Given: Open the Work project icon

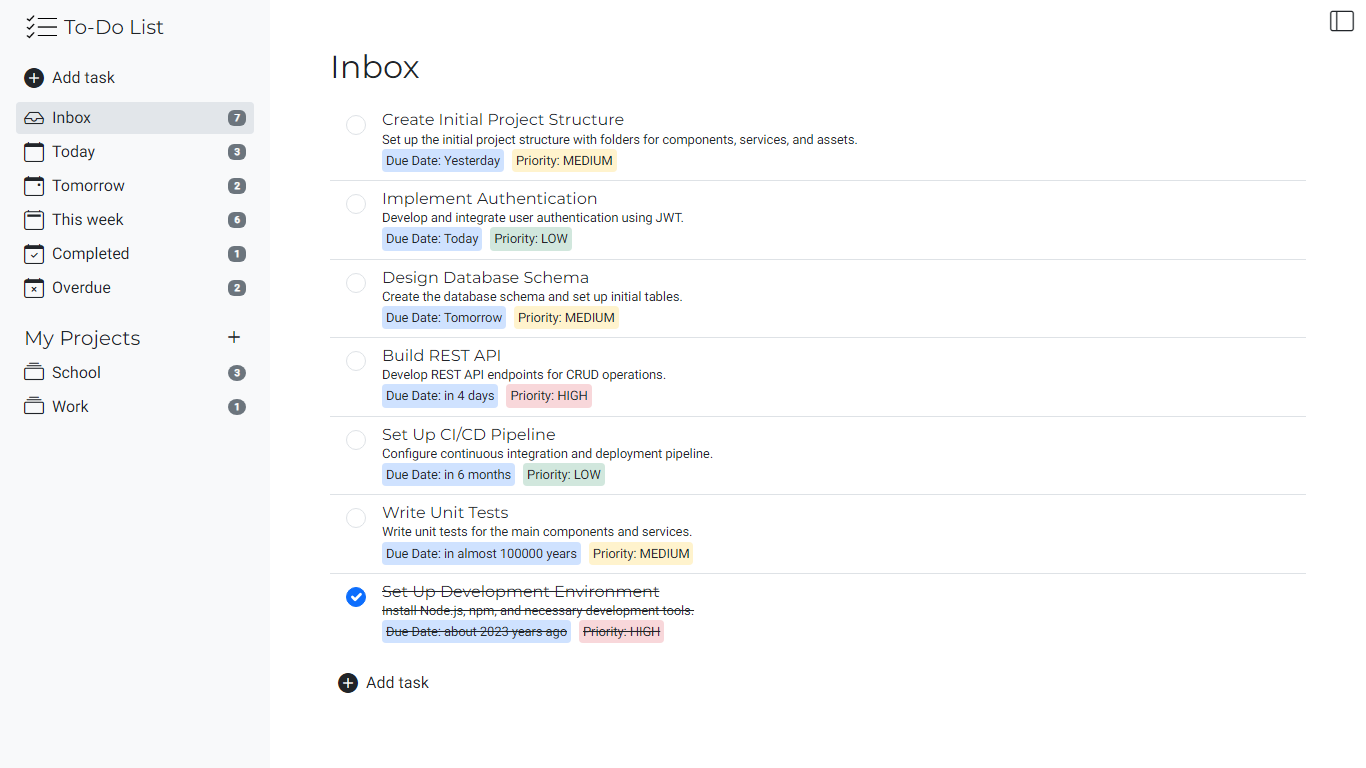Looking at the screenshot, I should (x=32, y=406).
